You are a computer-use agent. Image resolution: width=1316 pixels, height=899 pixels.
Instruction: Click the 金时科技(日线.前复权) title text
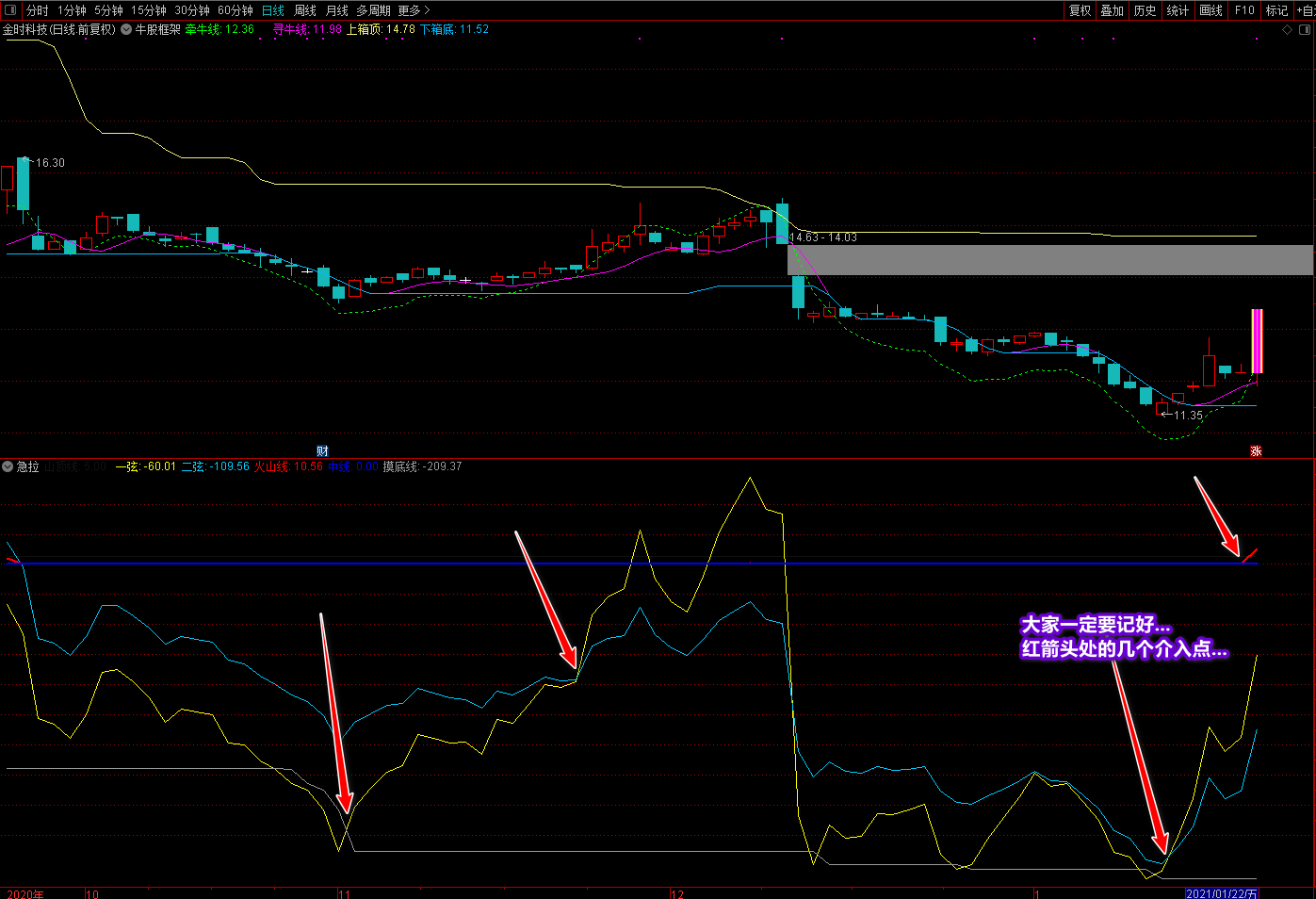[x=58, y=29]
